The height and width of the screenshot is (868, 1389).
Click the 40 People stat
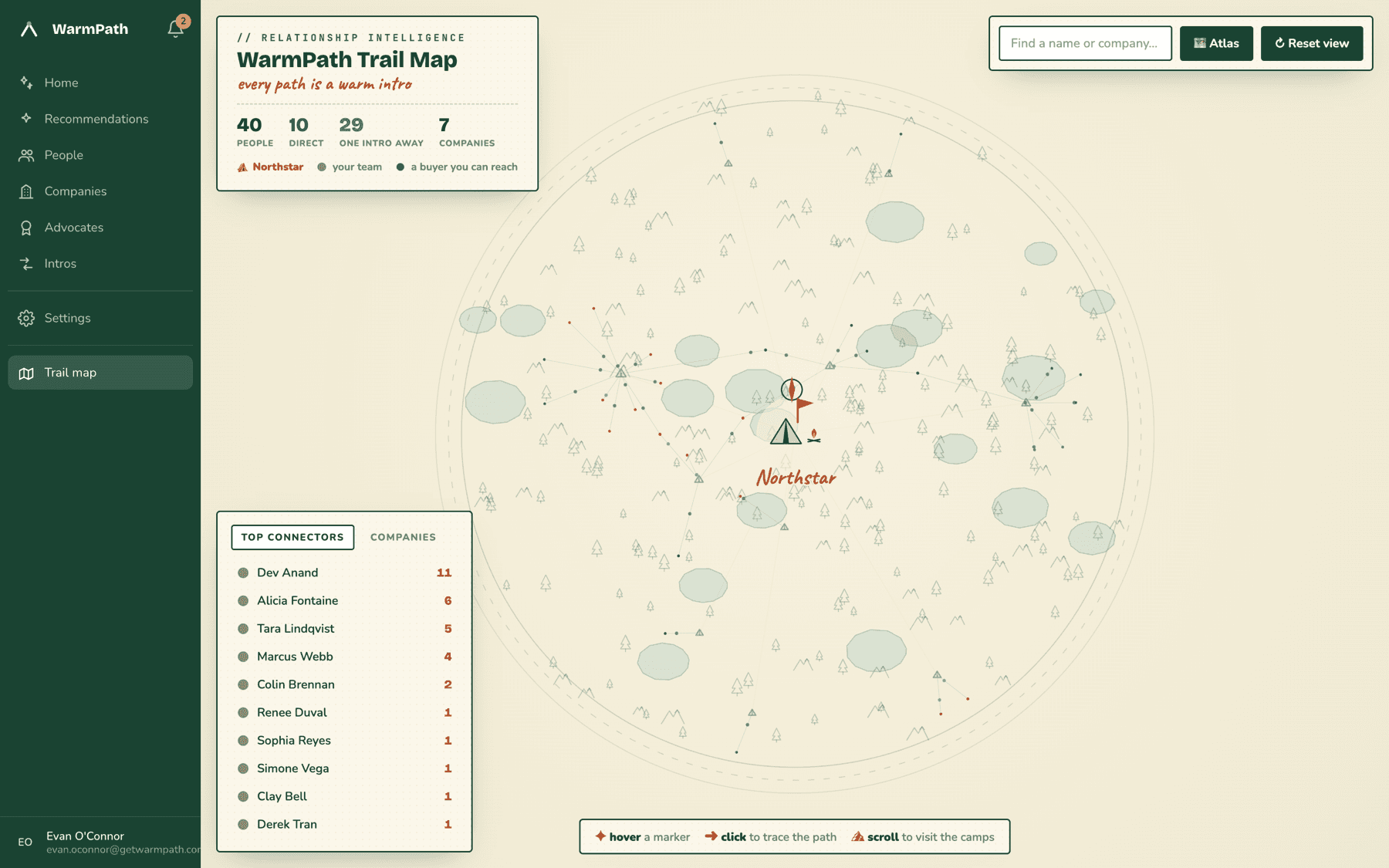[x=255, y=131]
